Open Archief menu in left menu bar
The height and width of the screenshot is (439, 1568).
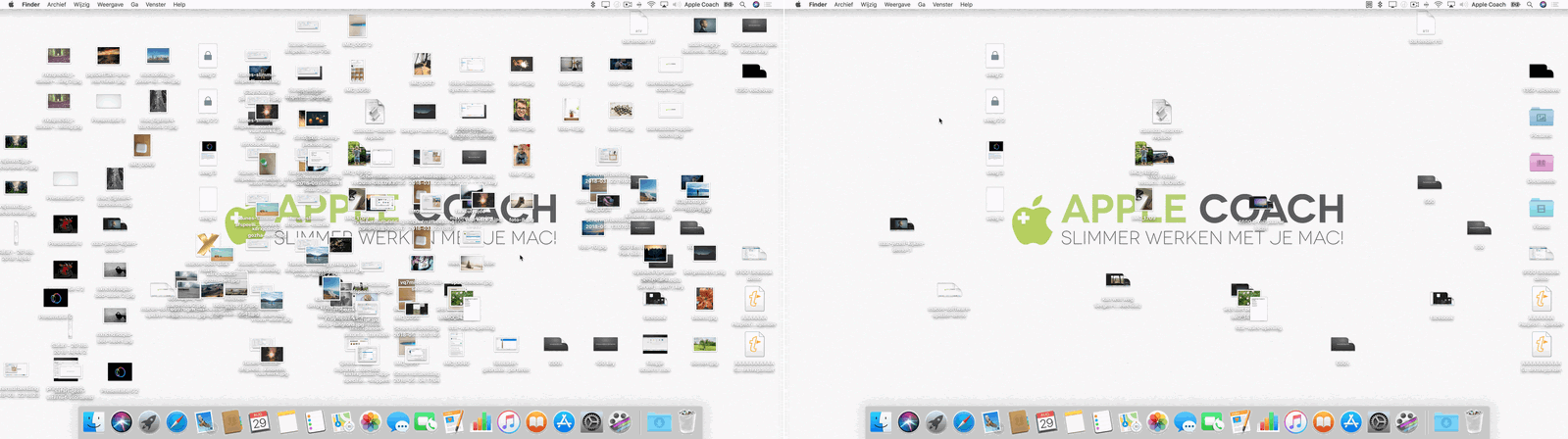click(57, 4)
